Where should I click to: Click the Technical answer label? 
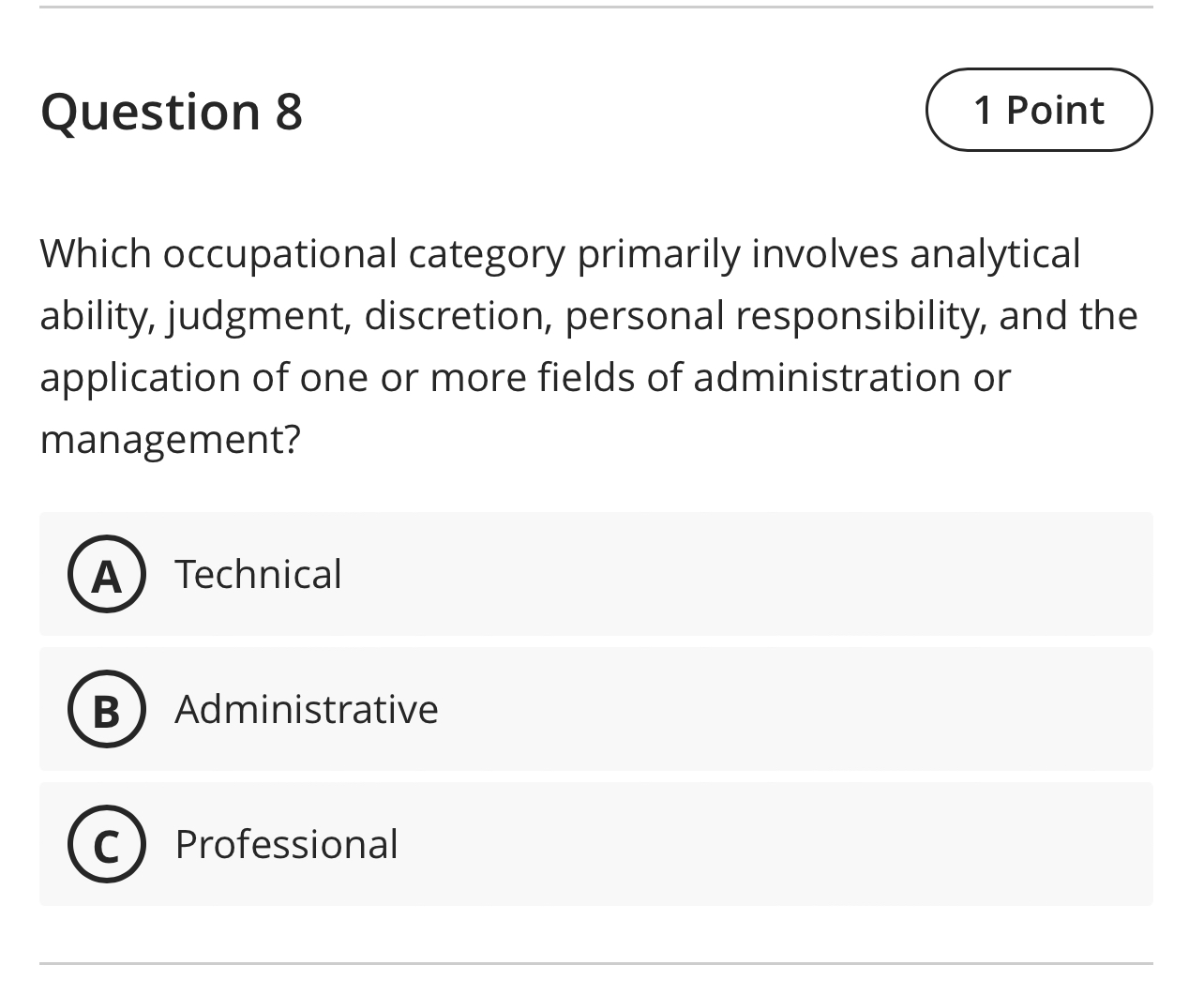[x=258, y=574]
